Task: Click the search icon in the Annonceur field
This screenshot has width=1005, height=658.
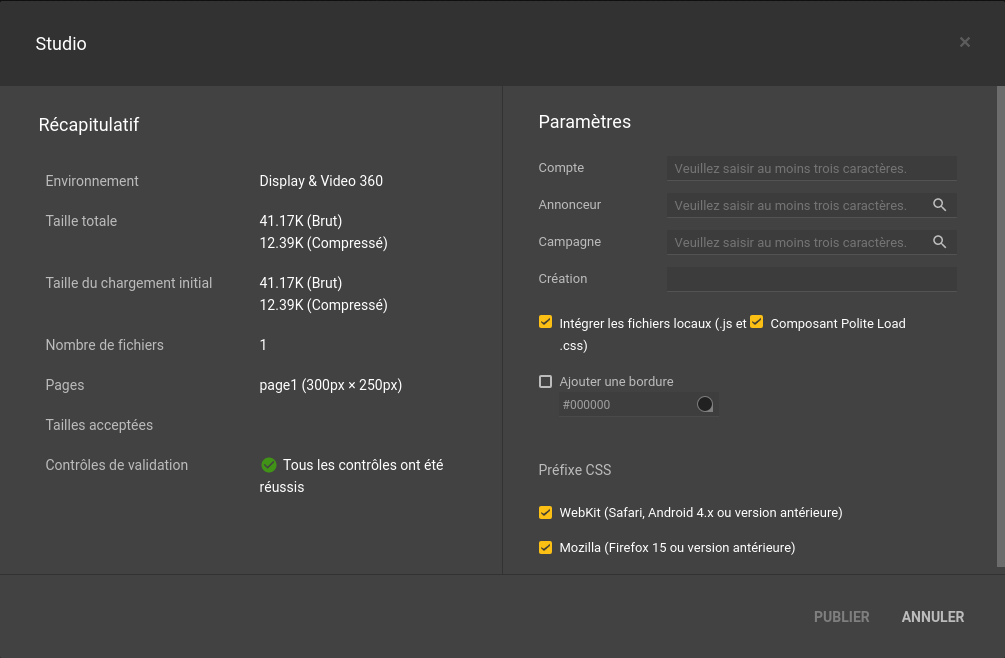Action: 939,205
